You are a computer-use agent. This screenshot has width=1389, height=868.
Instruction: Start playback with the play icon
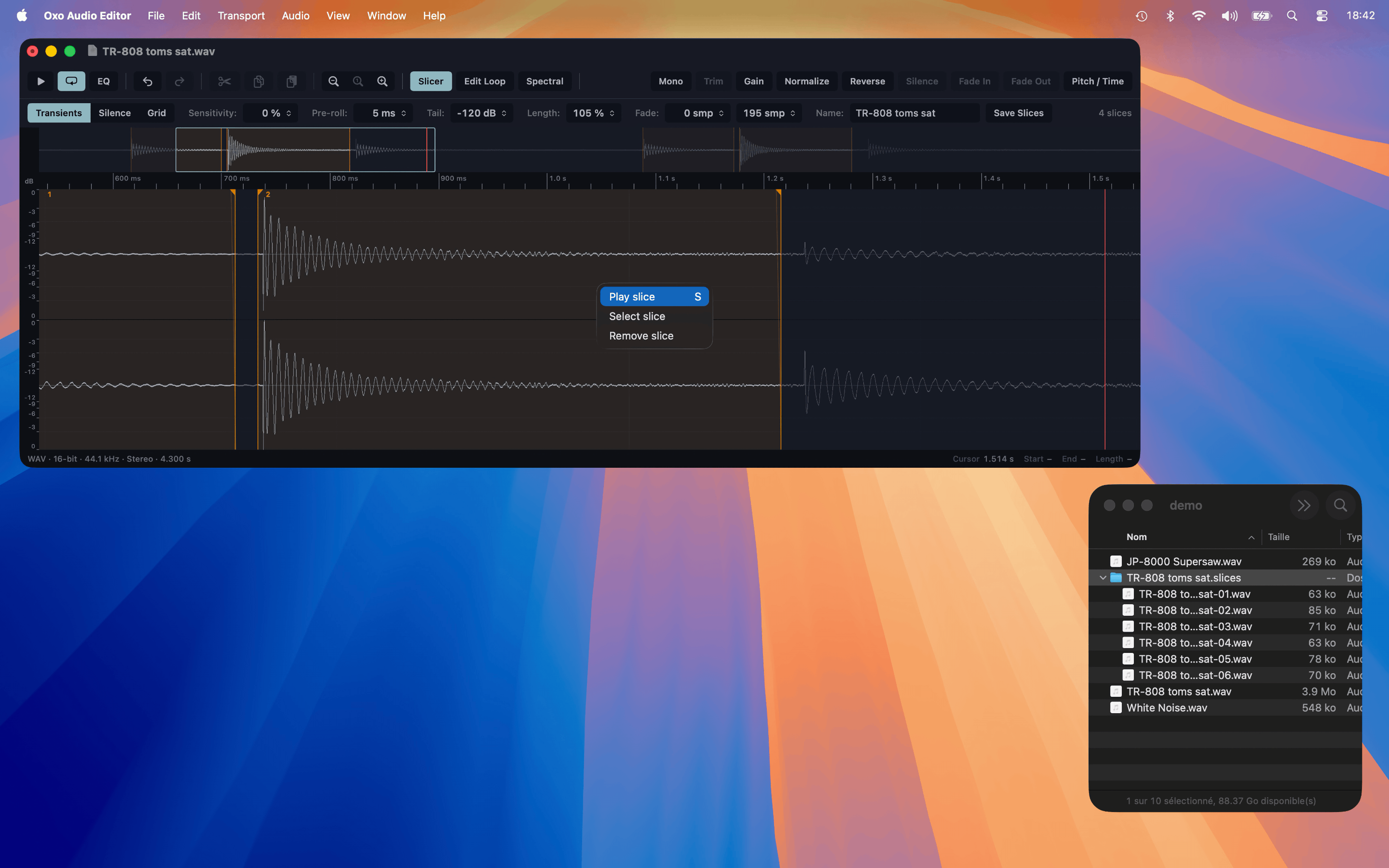coord(41,81)
